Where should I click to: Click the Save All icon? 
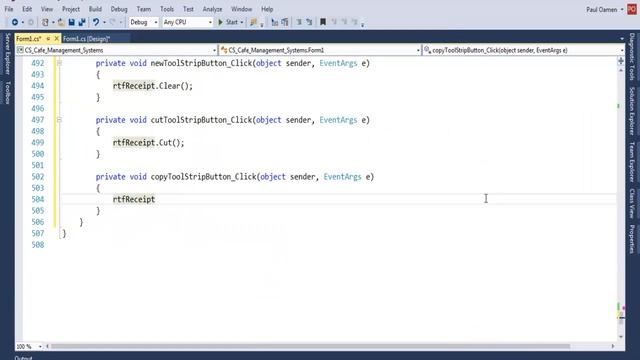click(82, 22)
